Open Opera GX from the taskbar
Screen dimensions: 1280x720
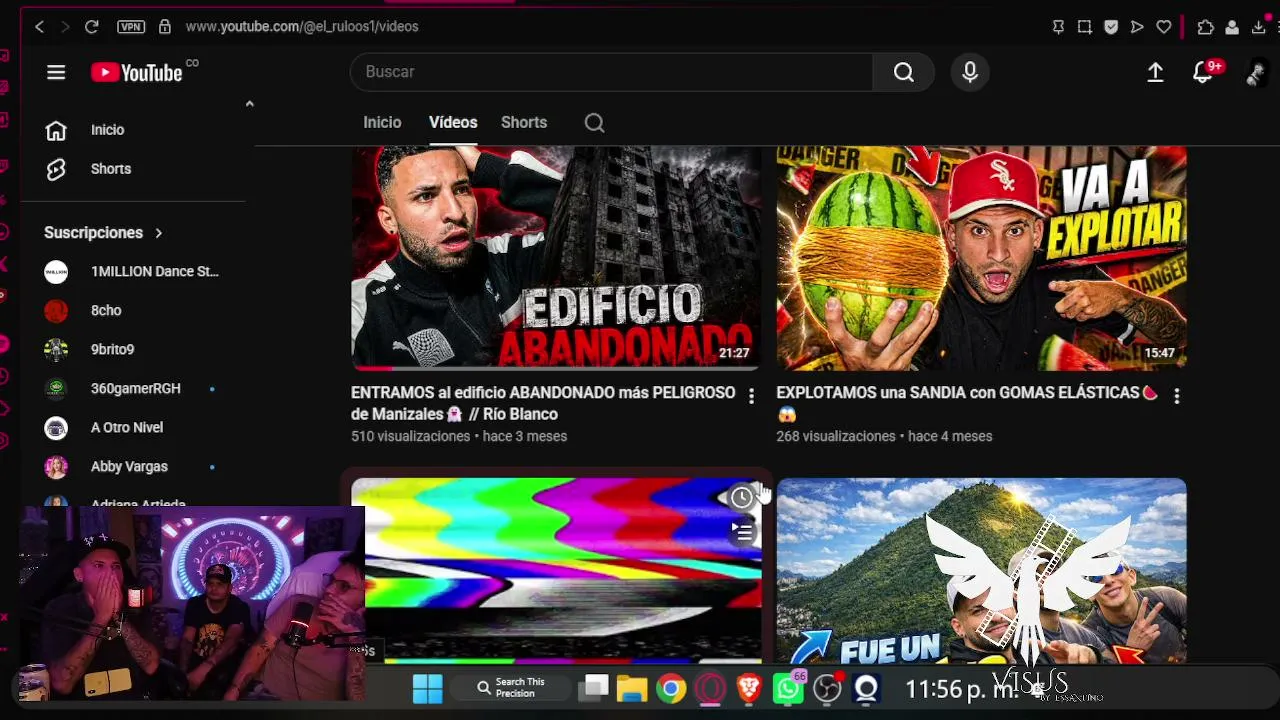710,689
